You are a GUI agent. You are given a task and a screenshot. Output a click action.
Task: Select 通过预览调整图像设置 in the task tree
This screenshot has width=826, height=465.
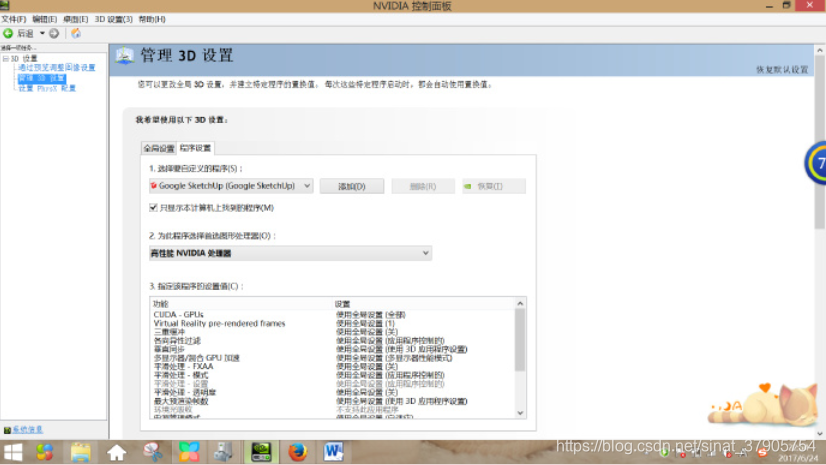tap(57, 68)
